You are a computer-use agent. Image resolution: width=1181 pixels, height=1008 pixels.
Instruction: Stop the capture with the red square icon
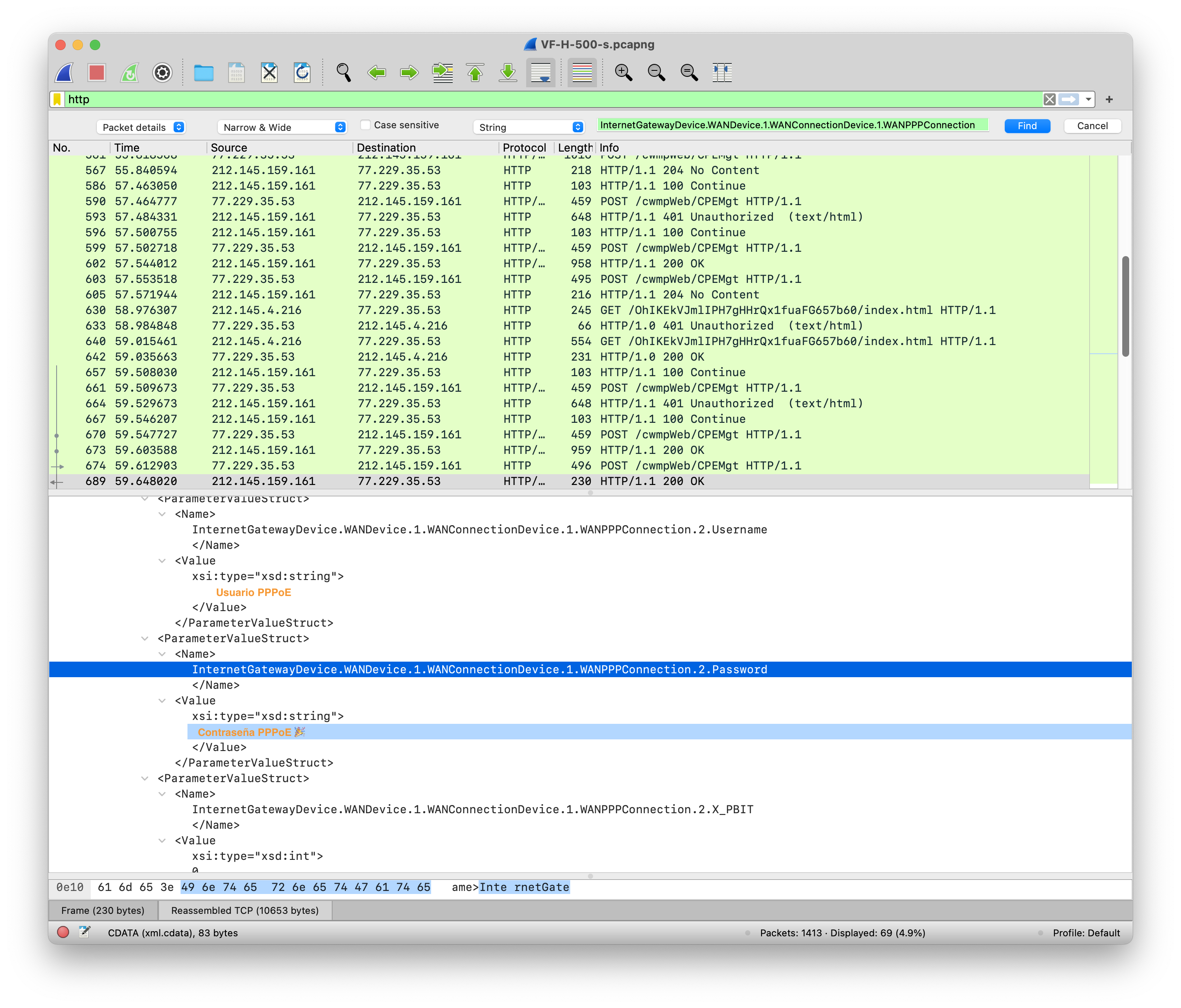tap(97, 73)
